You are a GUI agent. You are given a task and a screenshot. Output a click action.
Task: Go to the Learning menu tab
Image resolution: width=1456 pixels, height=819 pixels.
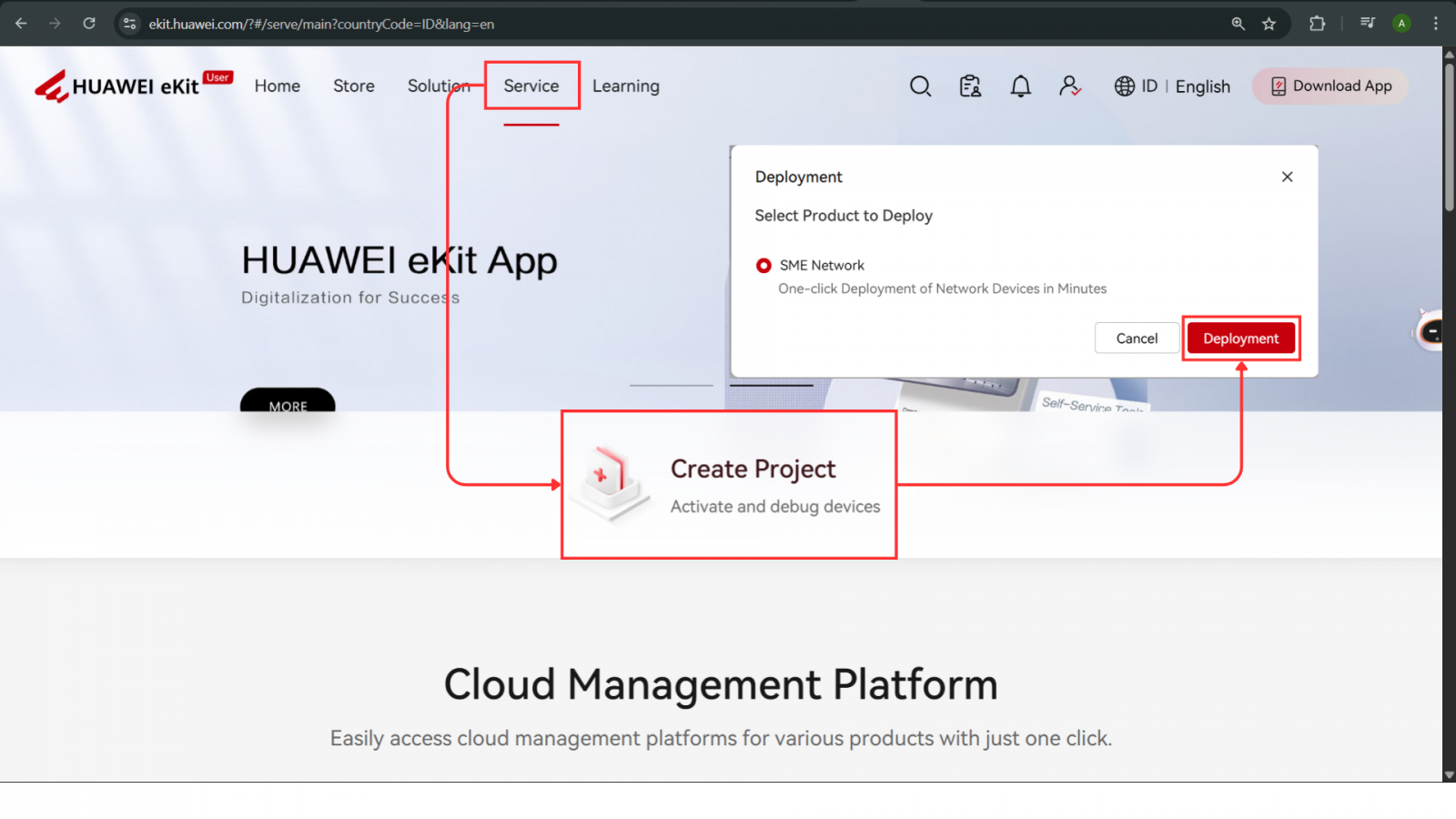pyautogui.click(x=625, y=86)
